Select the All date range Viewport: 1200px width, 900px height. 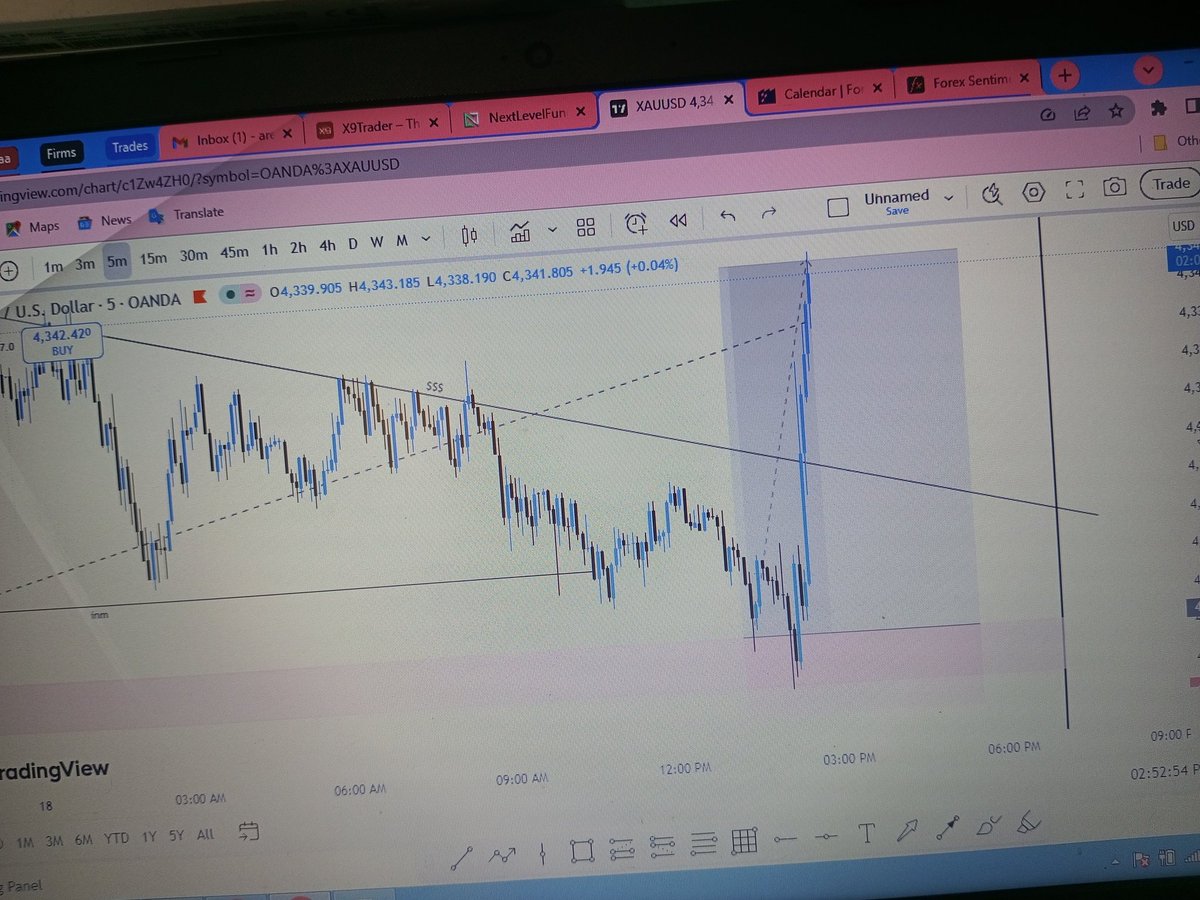(x=205, y=833)
